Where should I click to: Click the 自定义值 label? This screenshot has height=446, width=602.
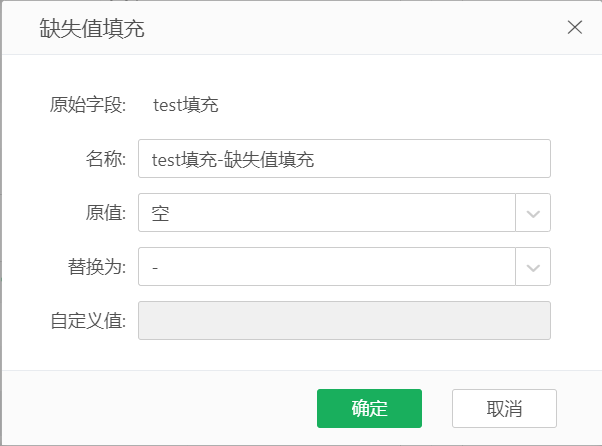point(87,322)
